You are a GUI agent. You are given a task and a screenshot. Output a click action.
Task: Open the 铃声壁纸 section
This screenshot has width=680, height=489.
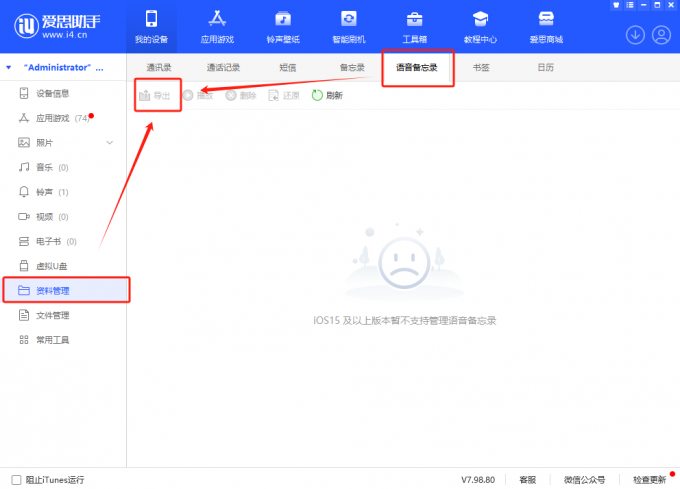point(283,27)
